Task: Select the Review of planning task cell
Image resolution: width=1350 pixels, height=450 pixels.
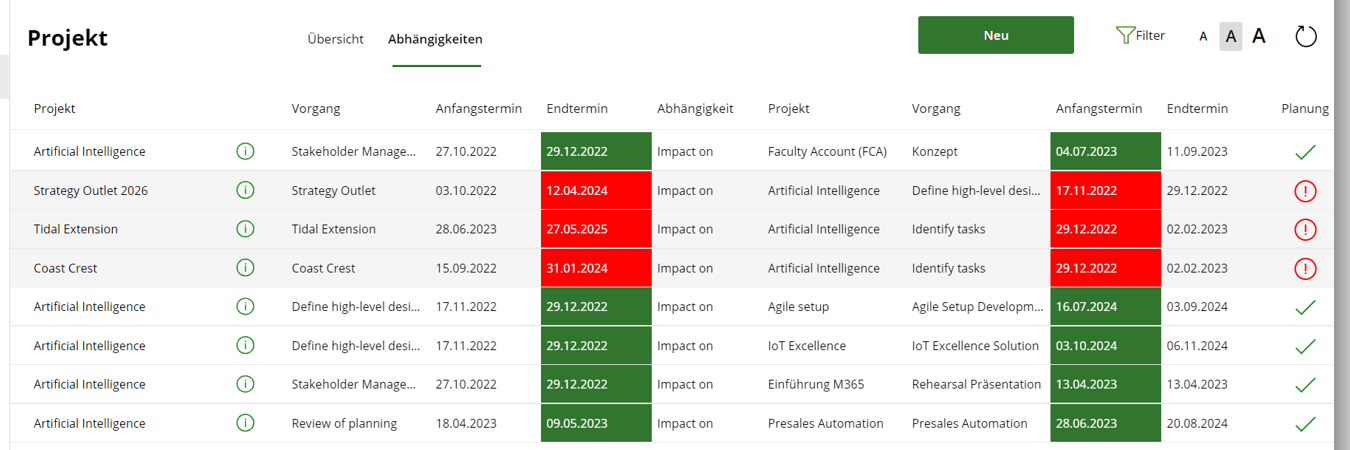Action: (344, 423)
